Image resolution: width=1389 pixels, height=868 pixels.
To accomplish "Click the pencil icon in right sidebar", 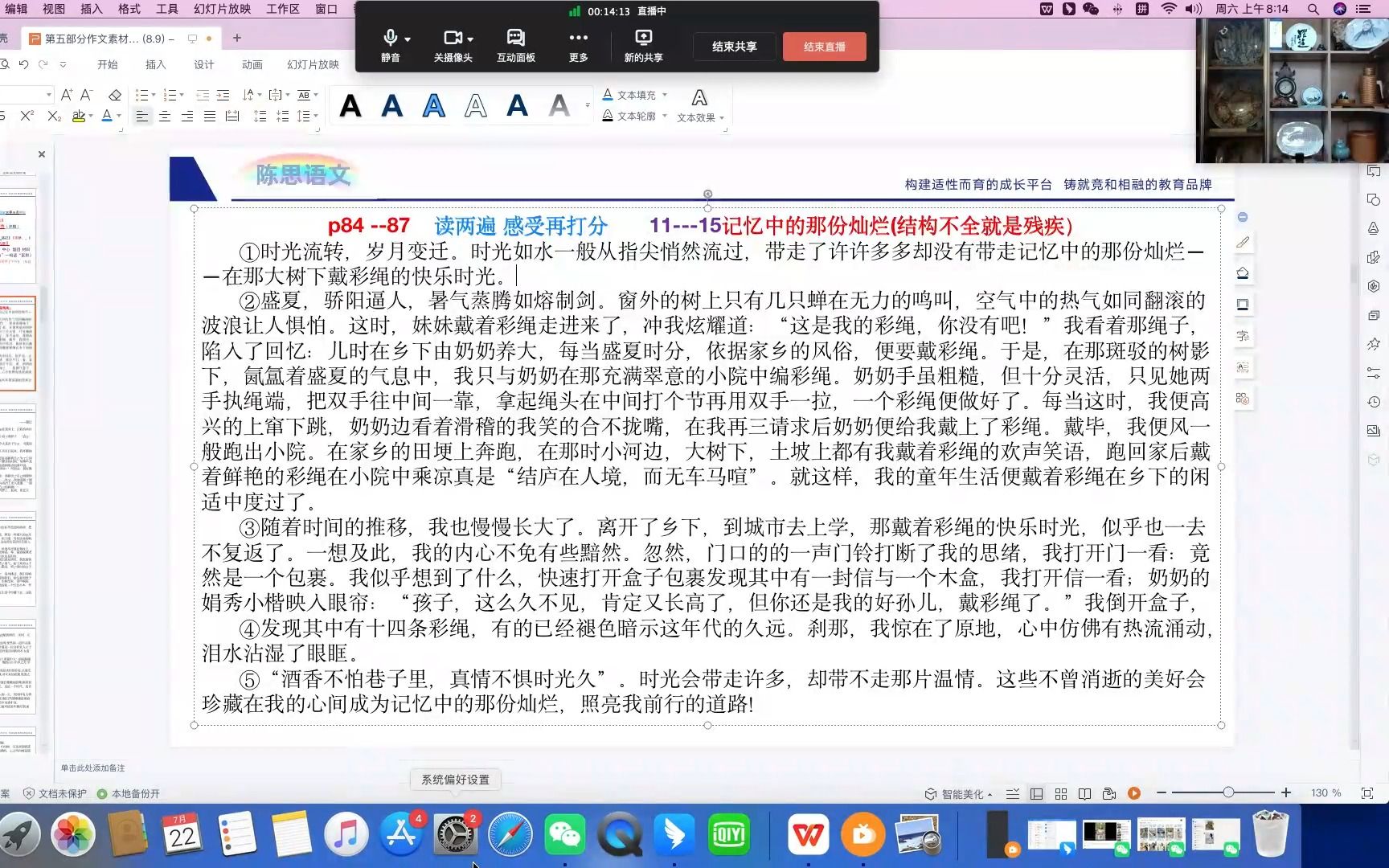I will (x=1243, y=242).
